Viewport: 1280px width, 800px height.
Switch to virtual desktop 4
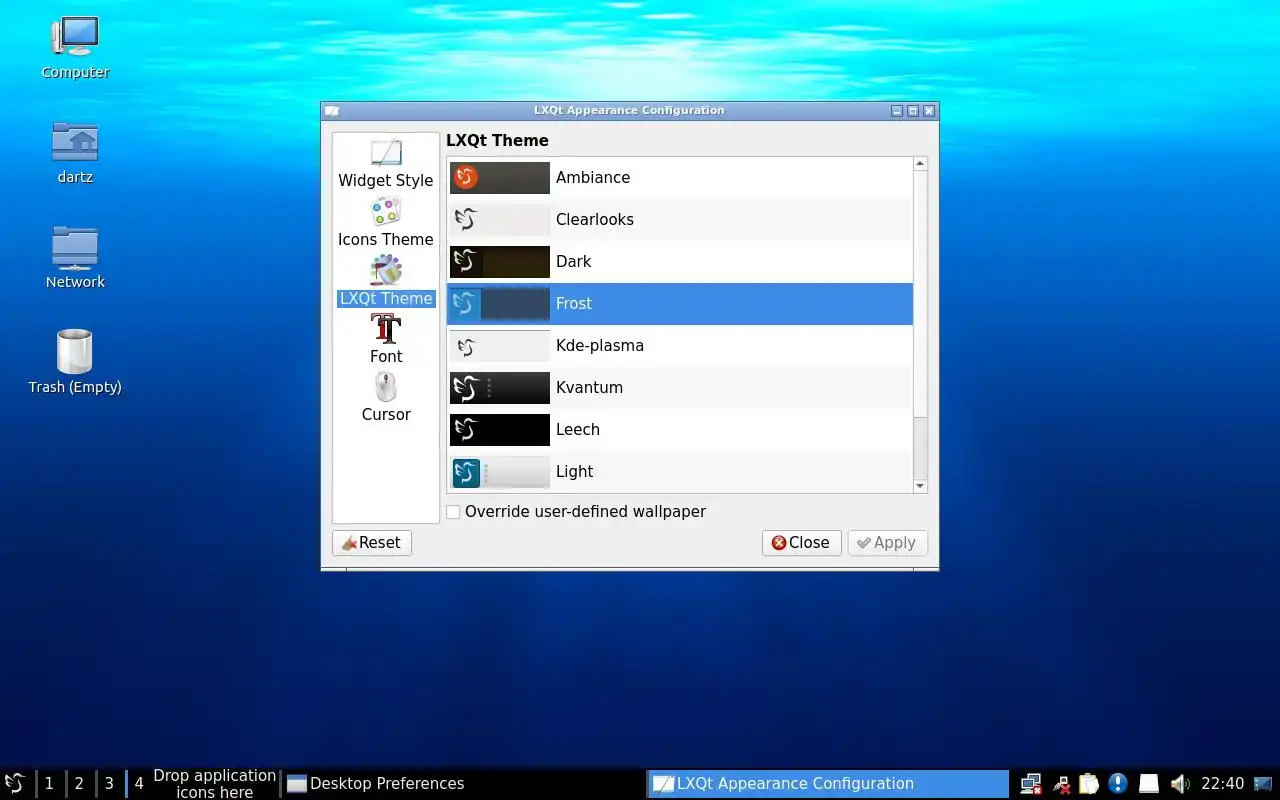click(138, 783)
